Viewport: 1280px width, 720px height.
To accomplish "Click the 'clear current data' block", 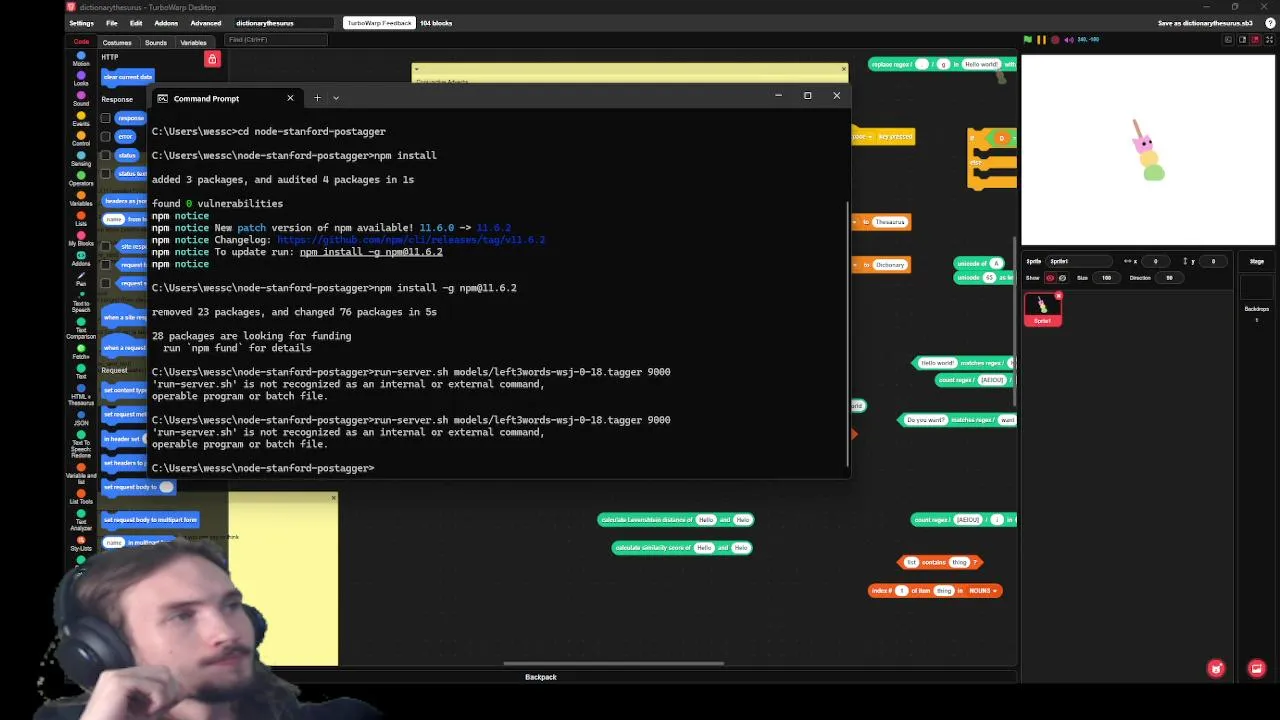I will click(x=128, y=77).
